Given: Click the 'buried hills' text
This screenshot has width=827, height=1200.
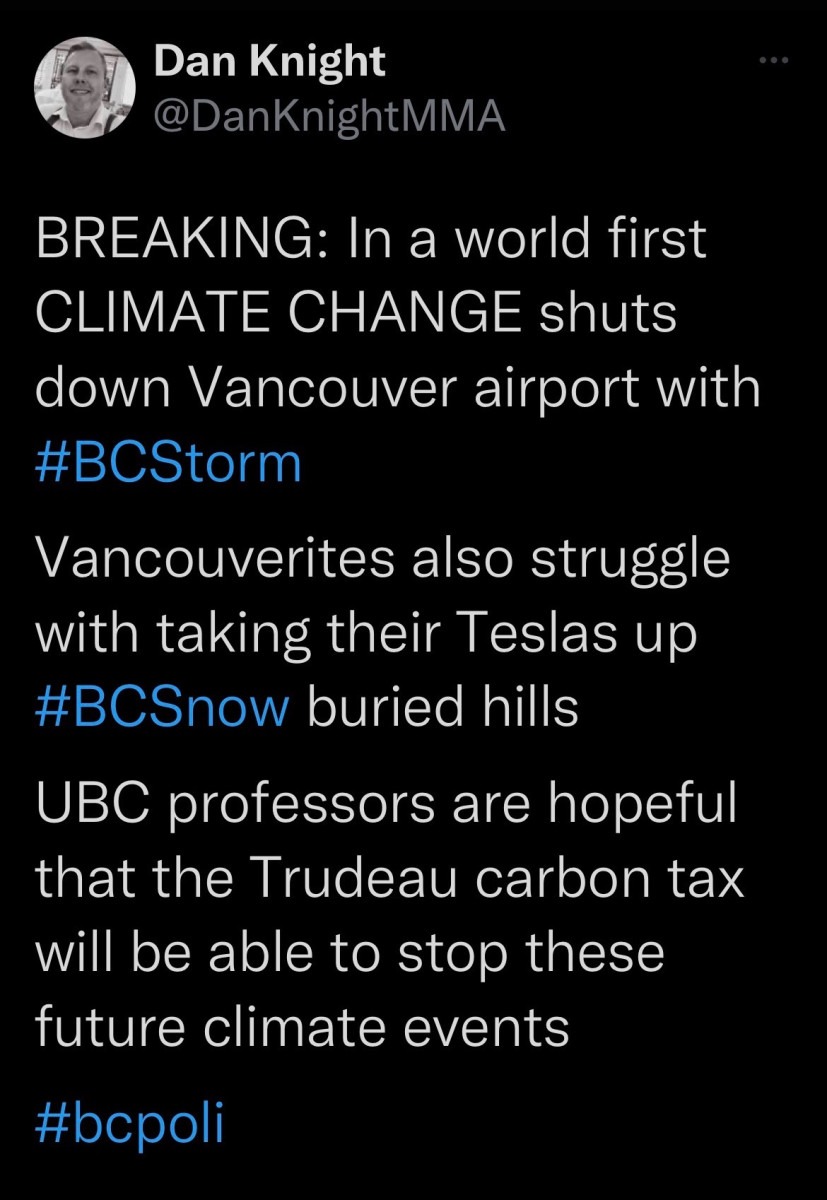Looking at the screenshot, I should 442,707.
